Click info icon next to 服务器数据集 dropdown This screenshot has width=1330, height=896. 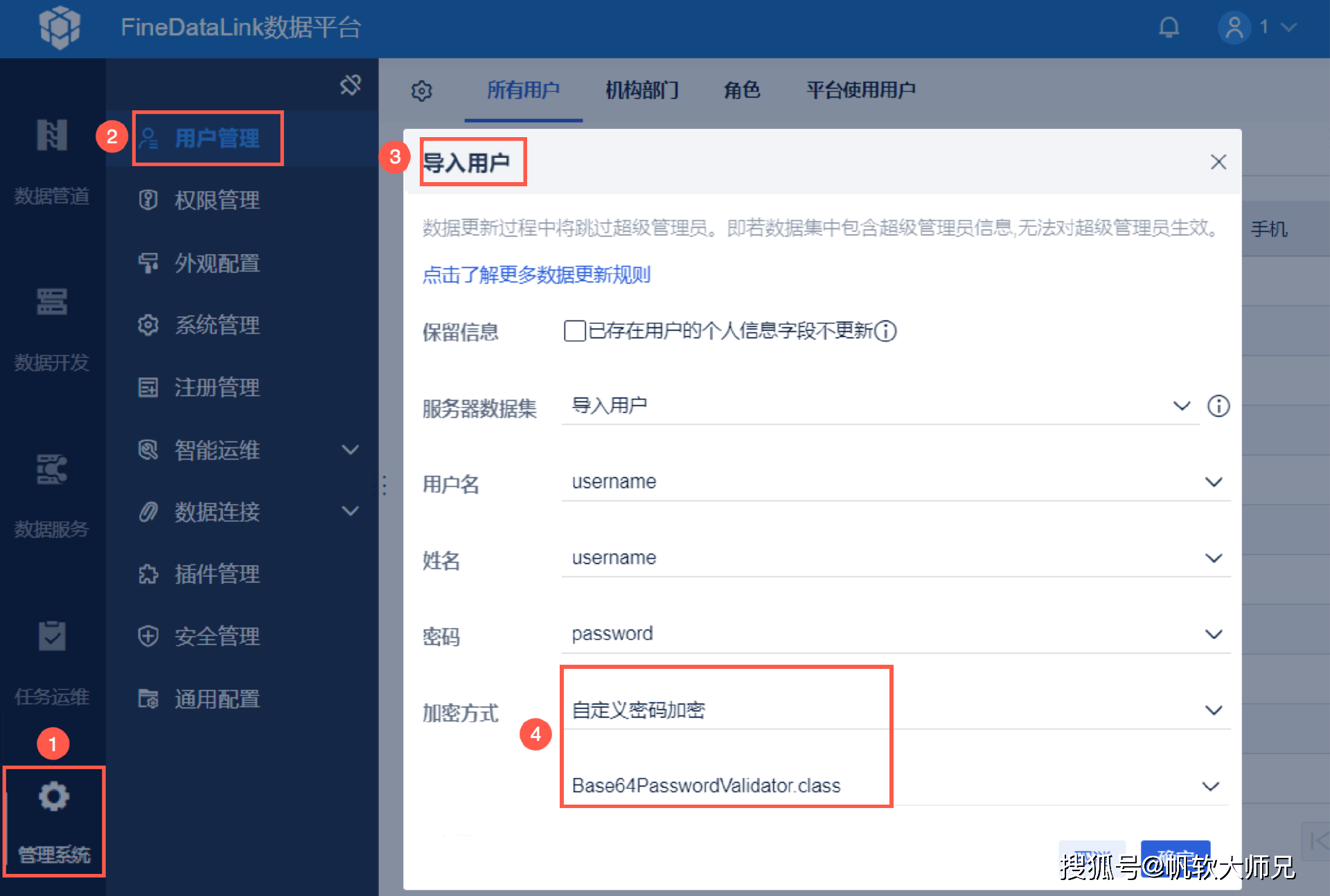[x=1218, y=406]
